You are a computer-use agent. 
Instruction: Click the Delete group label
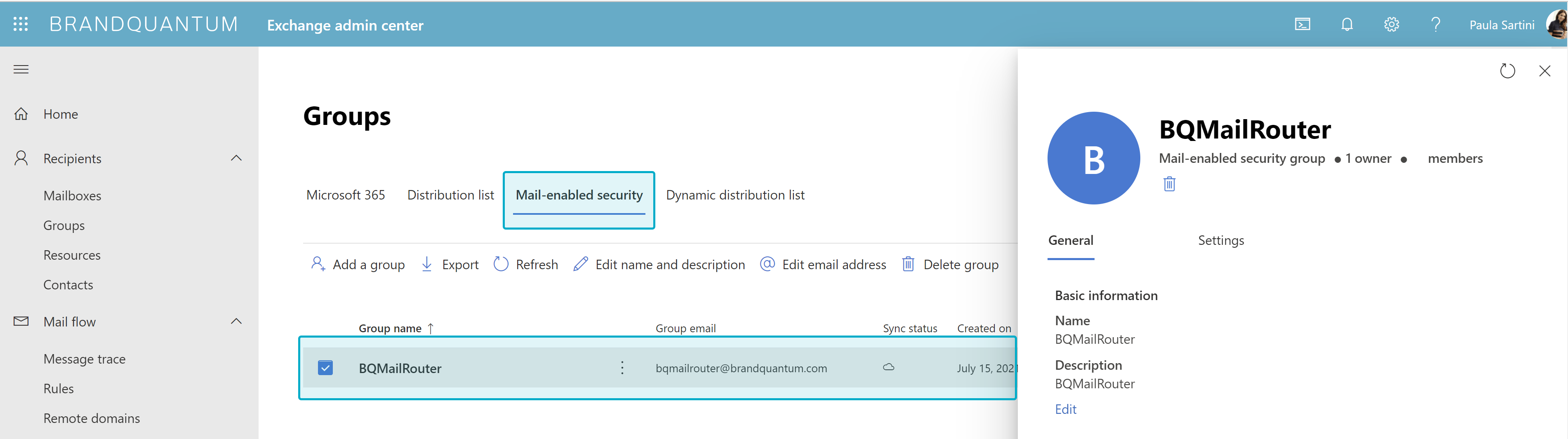pyautogui.click(x=961, y=265)
